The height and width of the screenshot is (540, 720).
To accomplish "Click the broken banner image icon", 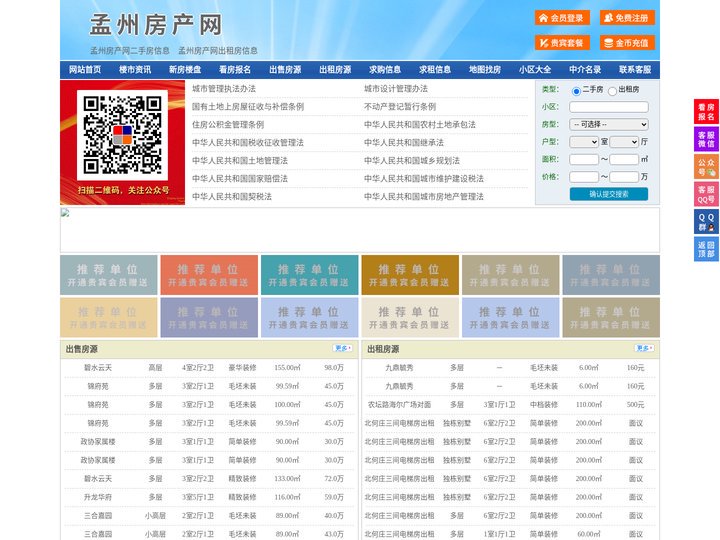I will pyautogui.click(x=65, y=213).
